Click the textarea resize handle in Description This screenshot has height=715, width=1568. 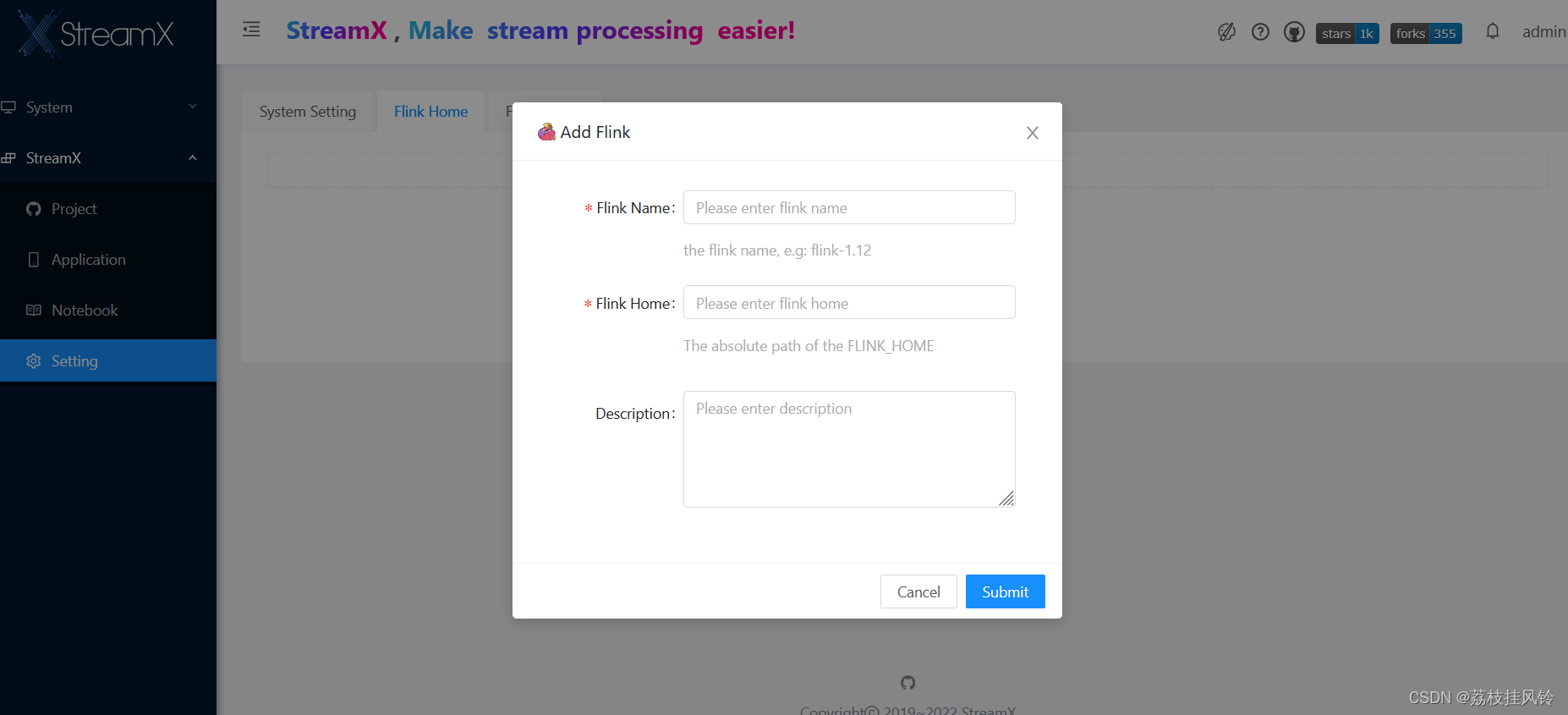pos(1006,499)
